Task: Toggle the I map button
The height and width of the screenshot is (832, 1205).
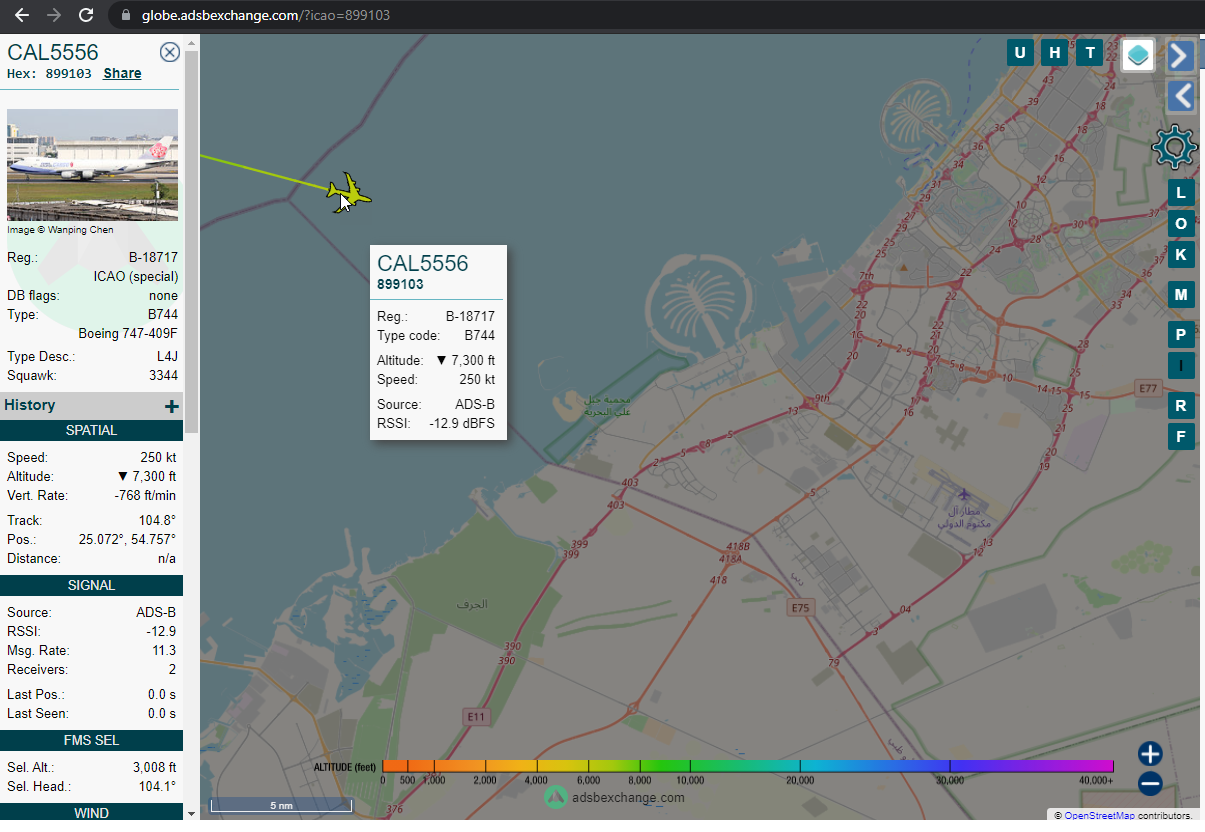Action: [1181, 366]
